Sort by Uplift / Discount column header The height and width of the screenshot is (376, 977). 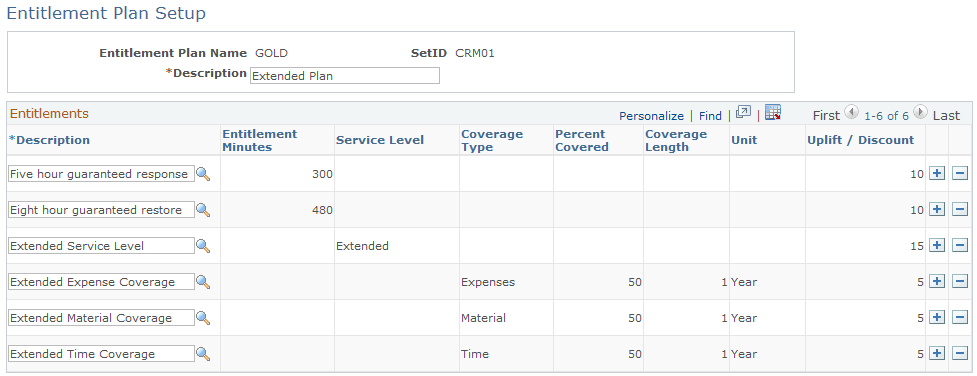tap(860, 140)
